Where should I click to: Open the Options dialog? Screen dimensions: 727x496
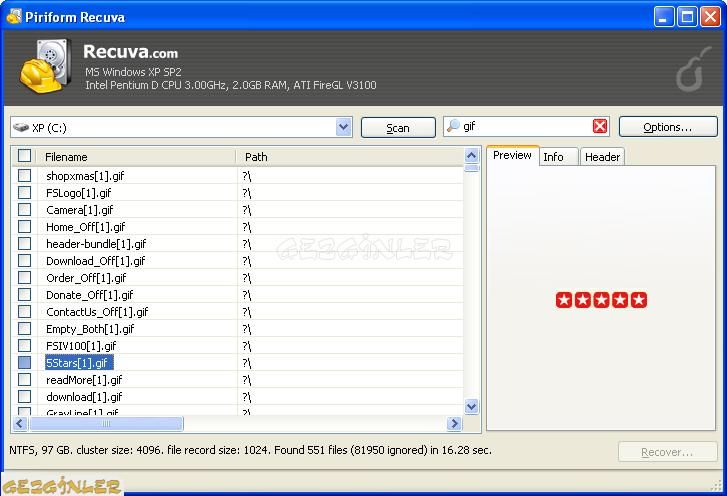(668, 127)
